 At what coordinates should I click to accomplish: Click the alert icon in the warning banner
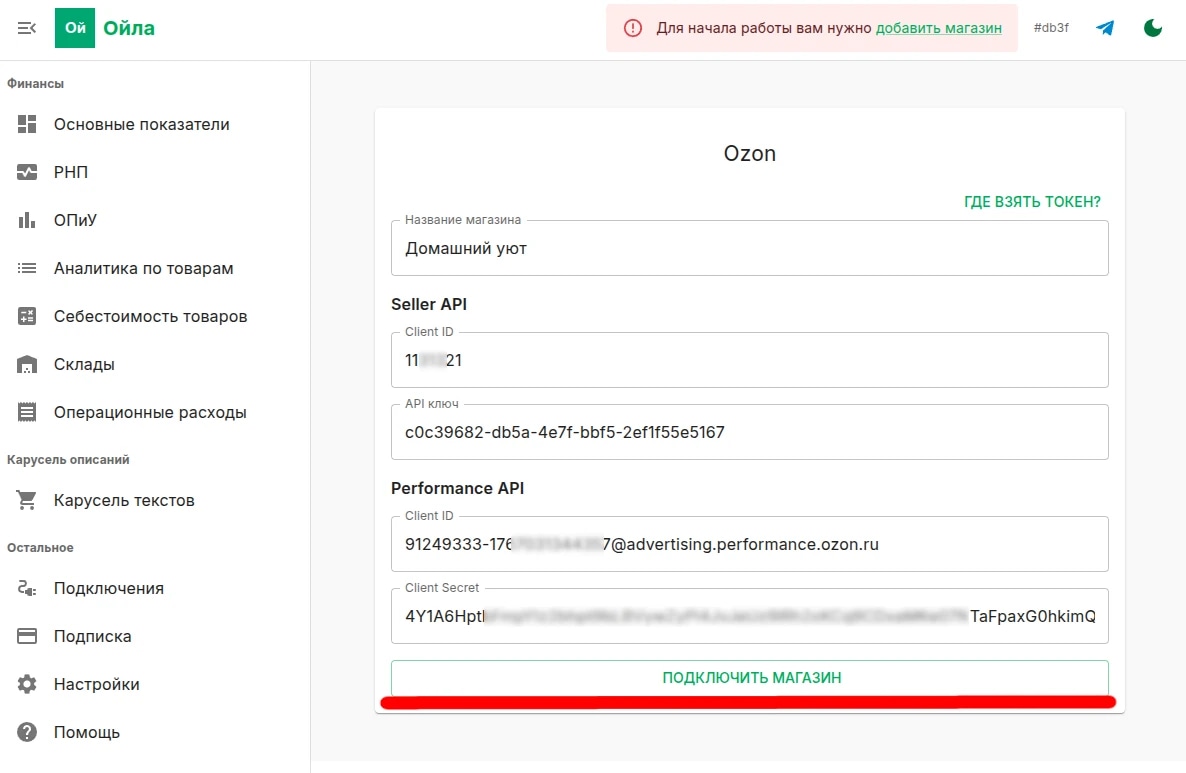click(633, 28)
